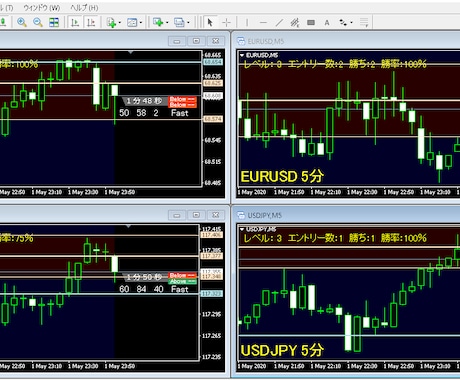
Task: Select the equidistant channel tool
Action: click(295, 22)
